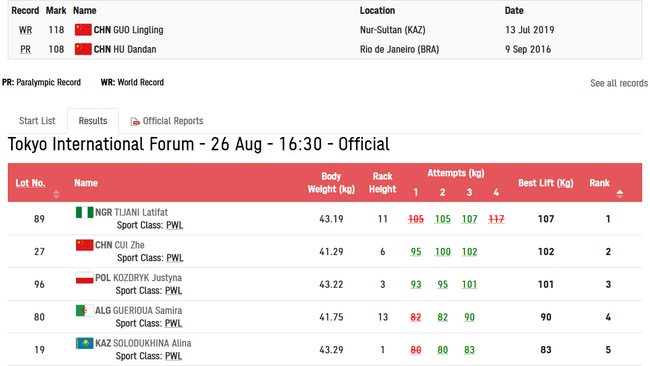
Task: Click PWL sport class for SOLODUKHINA Alina
Action: tap(173, 356)
